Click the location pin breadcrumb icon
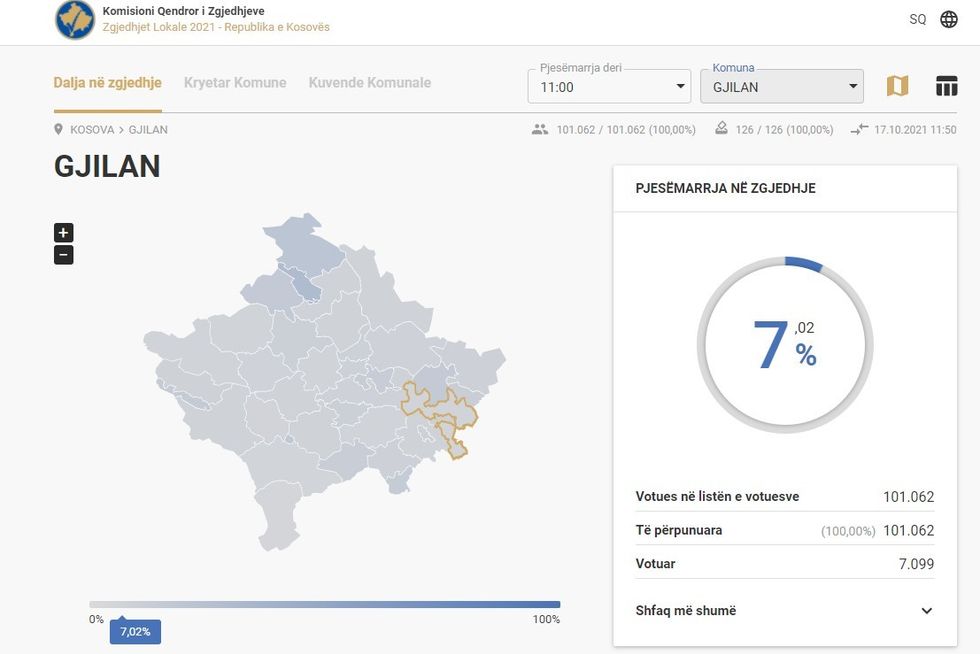The width and height of the screenshot is (980, 654). pos(59,130)
